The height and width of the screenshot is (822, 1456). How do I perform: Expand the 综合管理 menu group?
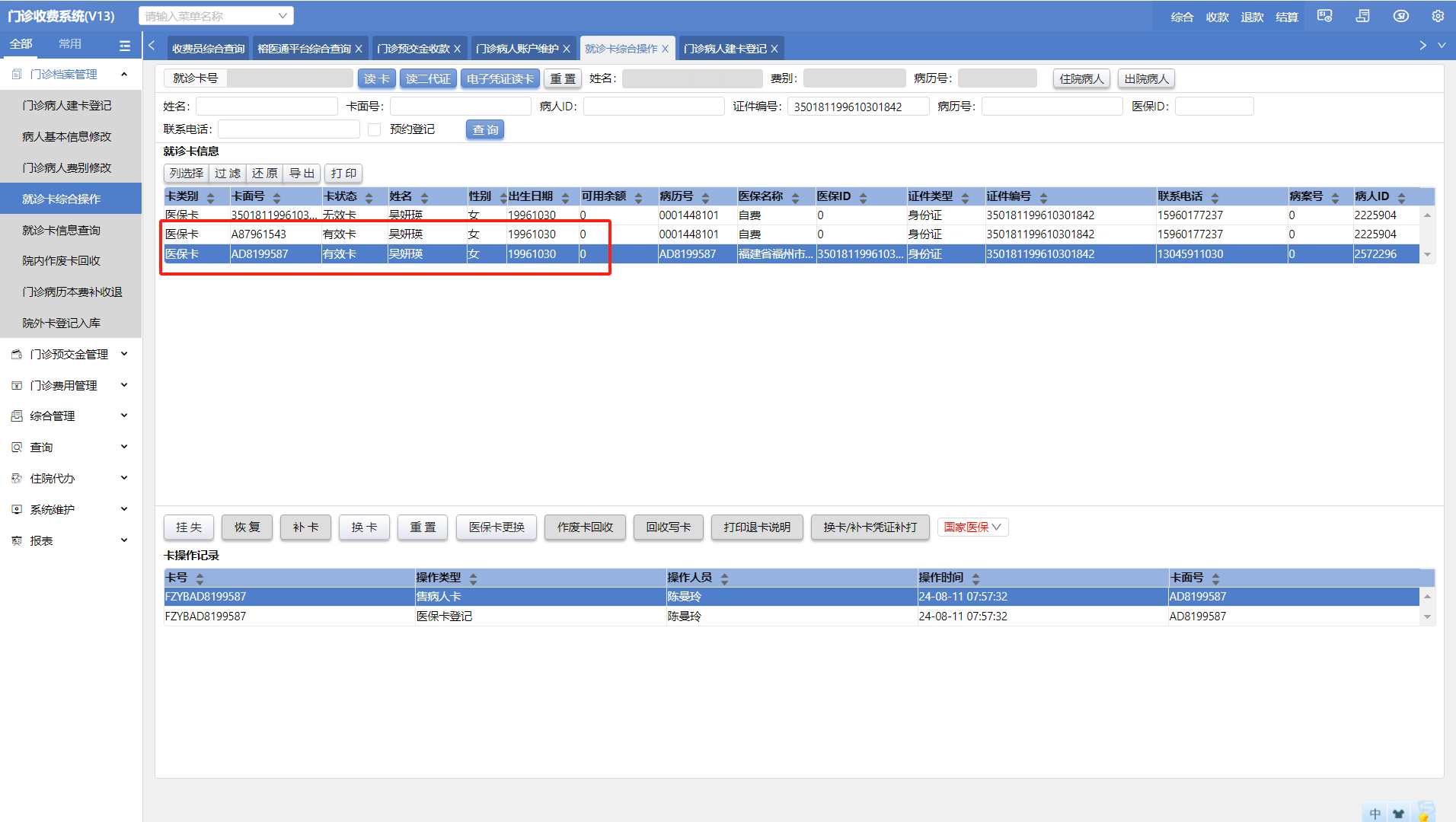click(124, 416)
